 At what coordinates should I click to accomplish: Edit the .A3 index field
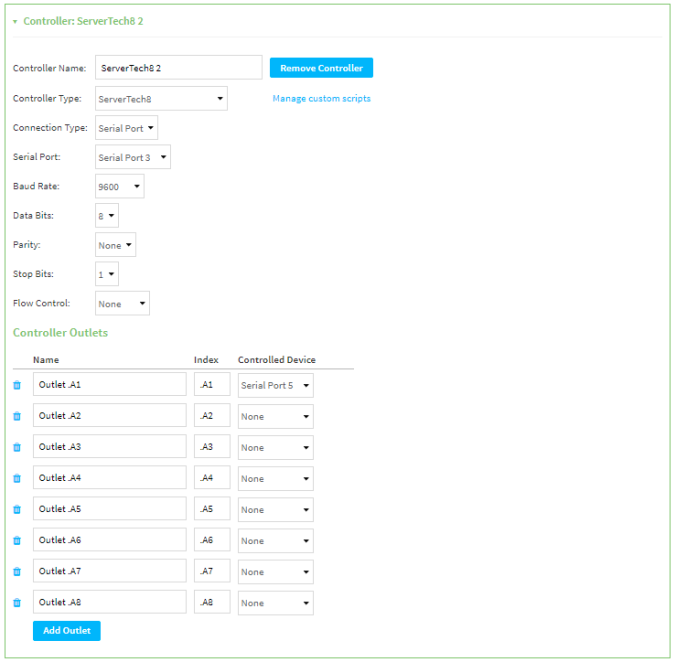point(212,447)
